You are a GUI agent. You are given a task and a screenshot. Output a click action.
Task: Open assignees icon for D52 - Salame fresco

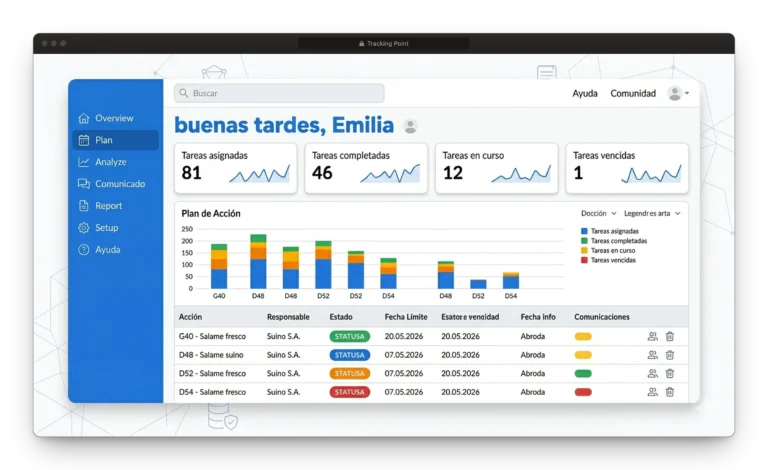(652, 373)
